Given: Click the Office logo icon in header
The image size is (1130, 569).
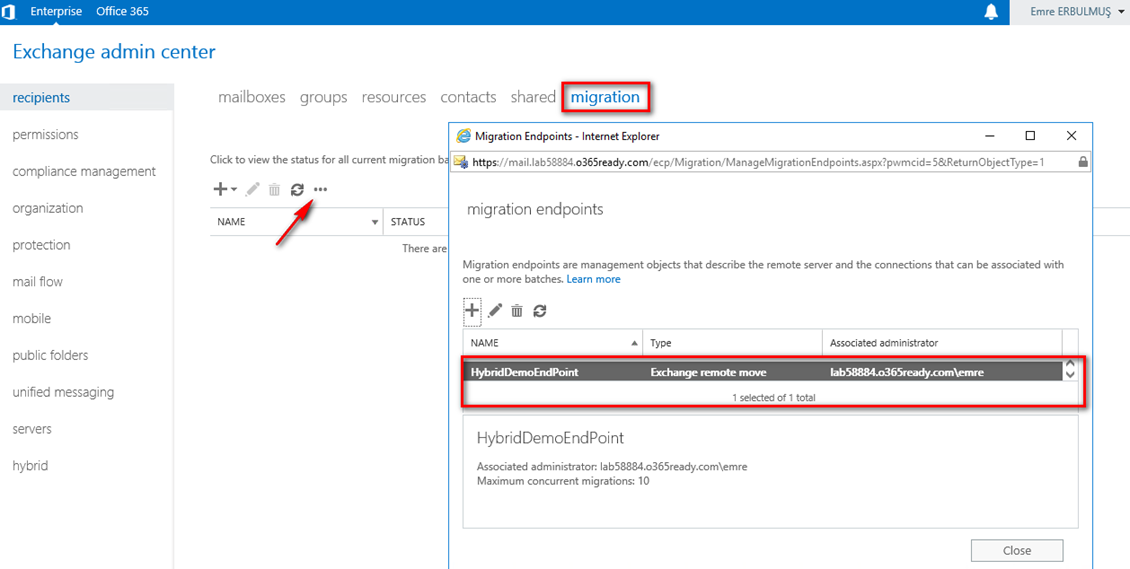Looking at the screenshot, I should [x=9, y=12].
